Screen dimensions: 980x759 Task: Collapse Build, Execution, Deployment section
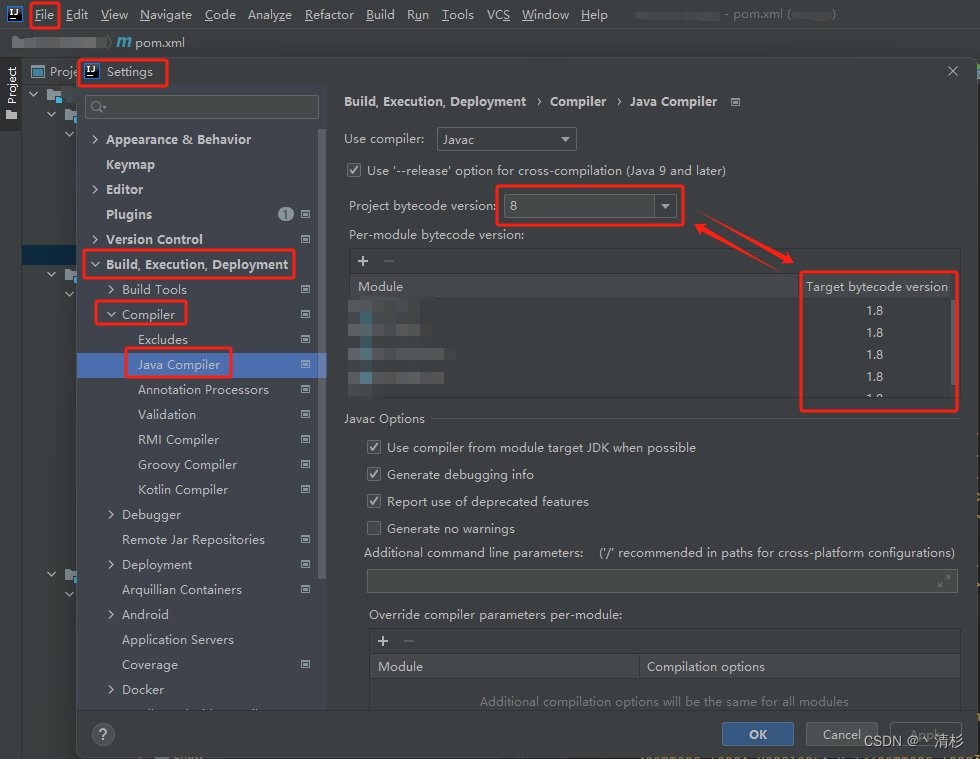tap(95, 264)
